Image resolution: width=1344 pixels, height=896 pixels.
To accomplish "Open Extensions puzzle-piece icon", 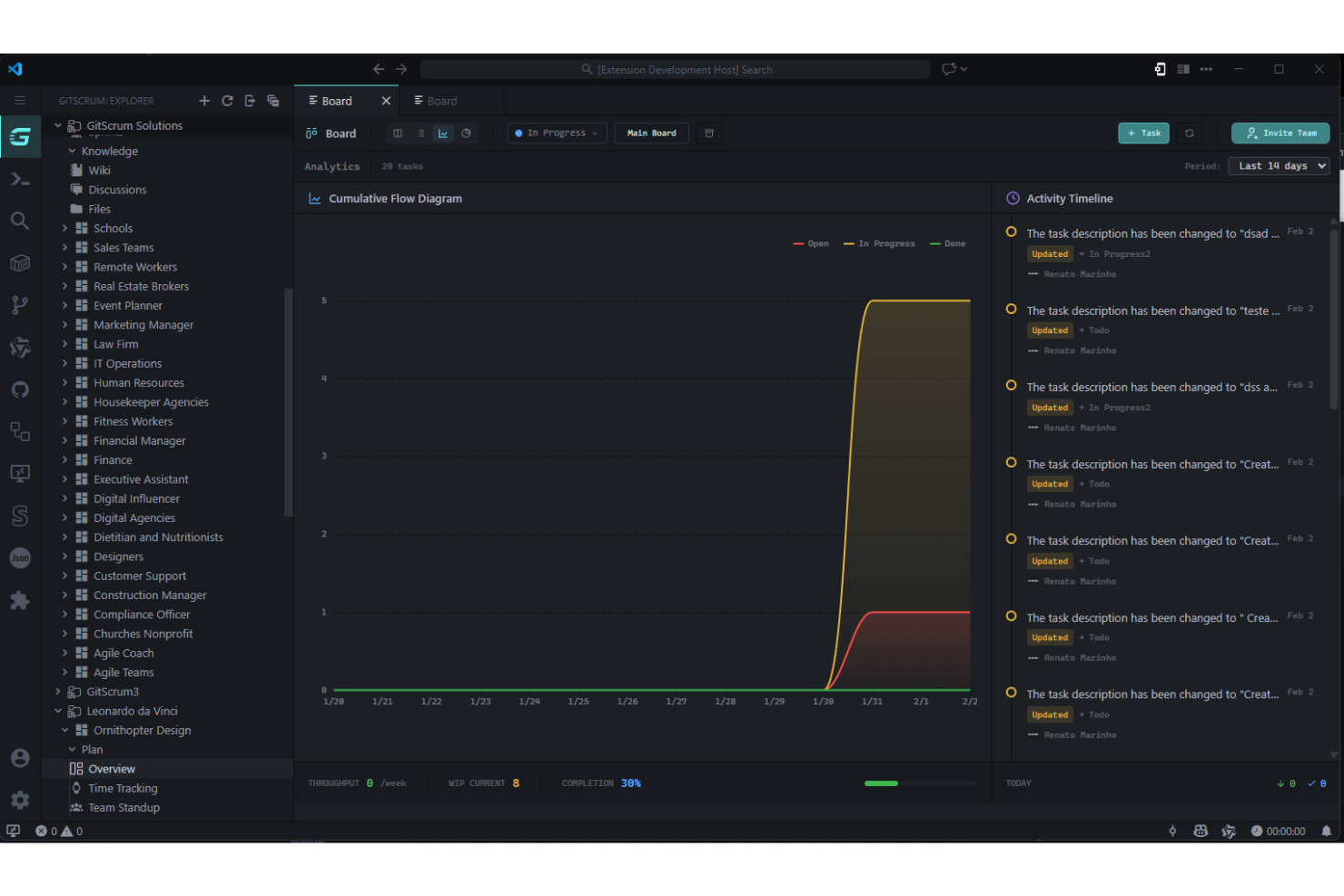I will [x=20, y=600].
